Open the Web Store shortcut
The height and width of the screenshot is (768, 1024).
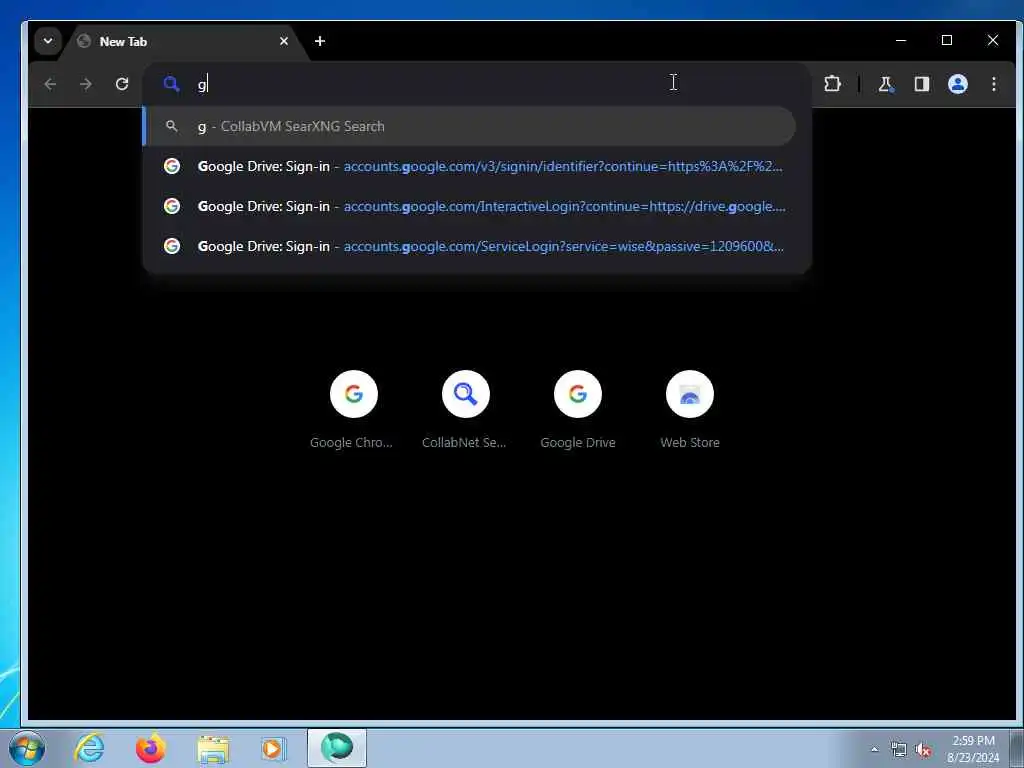[690, 409]
